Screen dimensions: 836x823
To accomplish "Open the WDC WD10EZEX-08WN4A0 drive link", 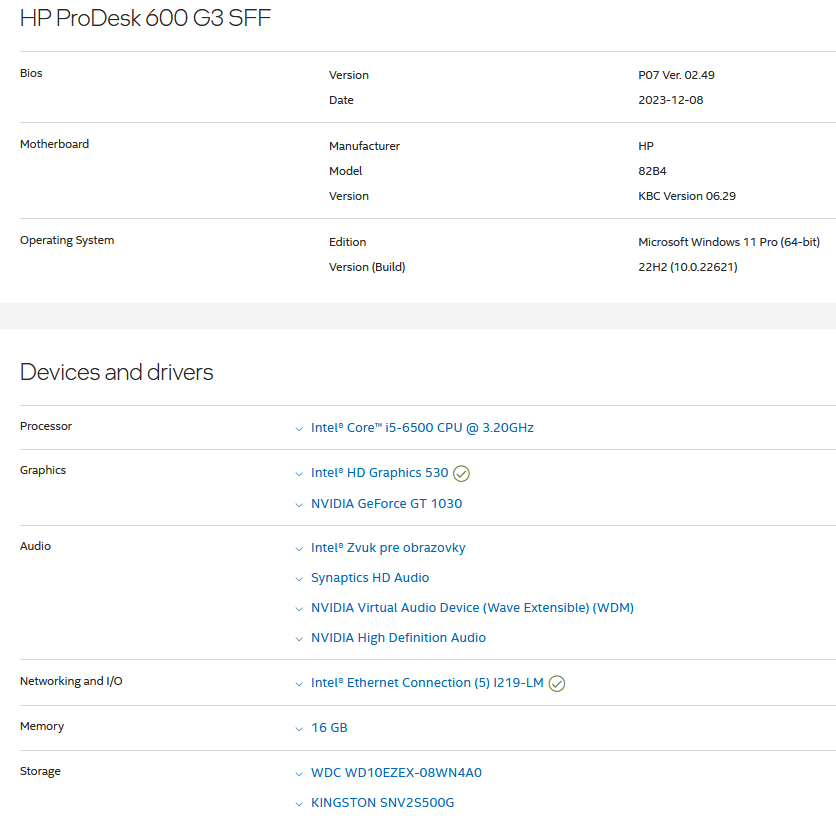I will tap(396, 773).
